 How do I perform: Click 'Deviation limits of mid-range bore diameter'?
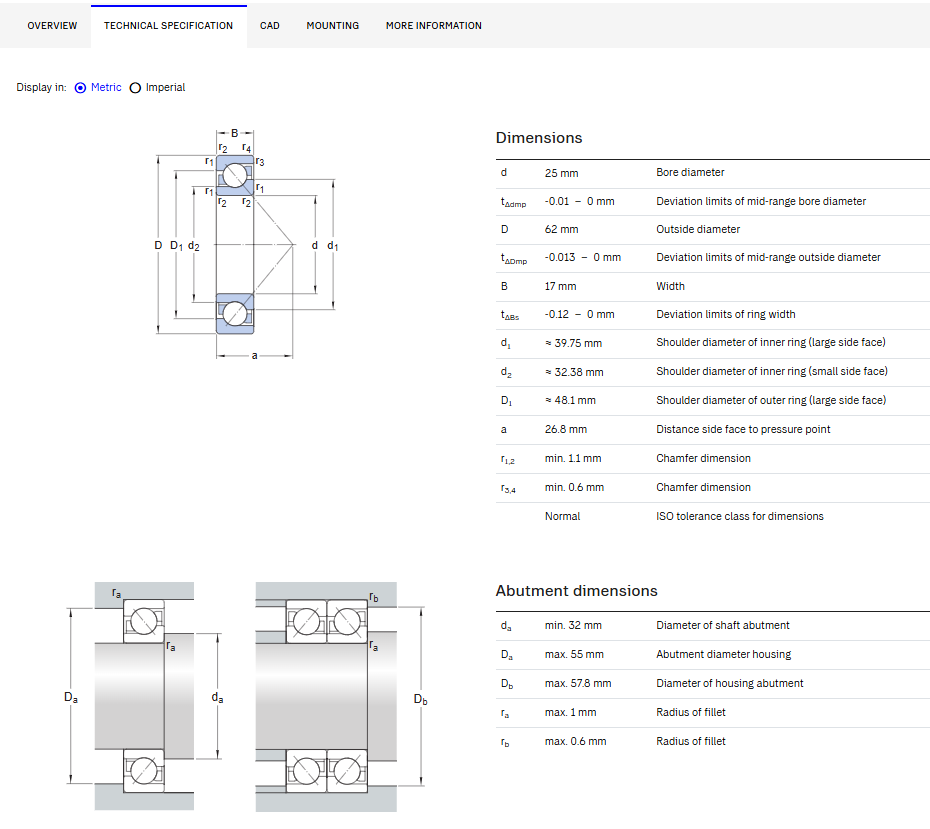coord(761,201)
